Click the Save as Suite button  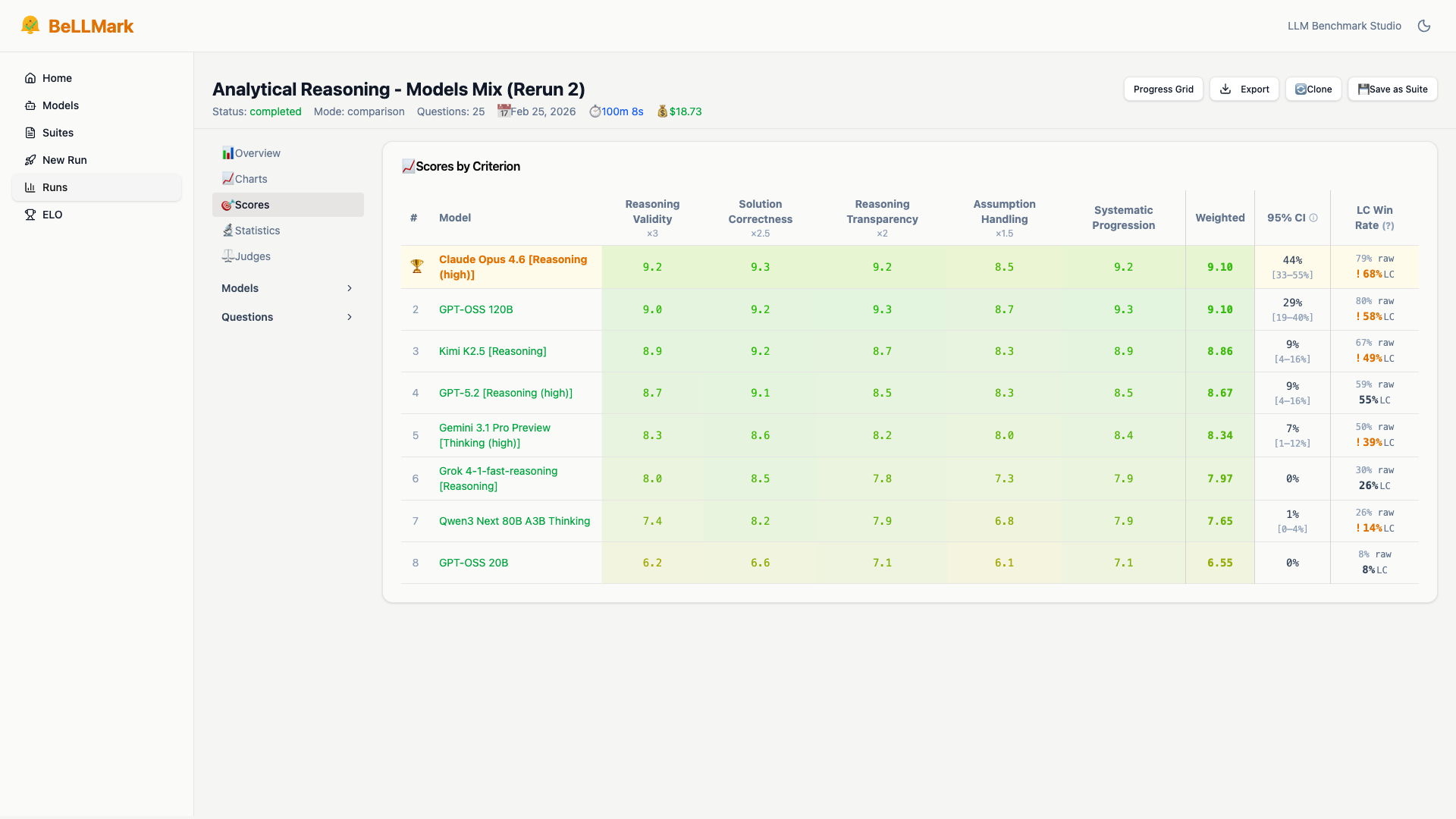pyautogui.click(x=1392, y=89)
